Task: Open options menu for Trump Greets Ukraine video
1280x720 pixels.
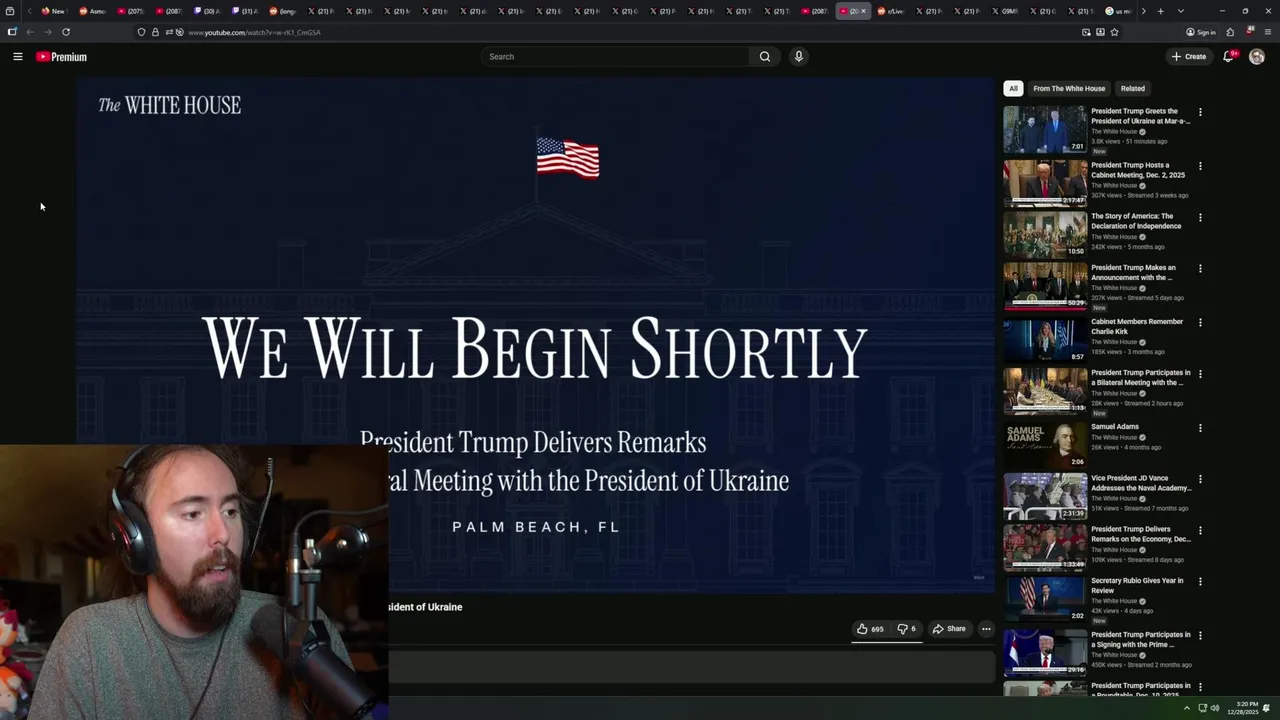Action: coord(1200,112)
